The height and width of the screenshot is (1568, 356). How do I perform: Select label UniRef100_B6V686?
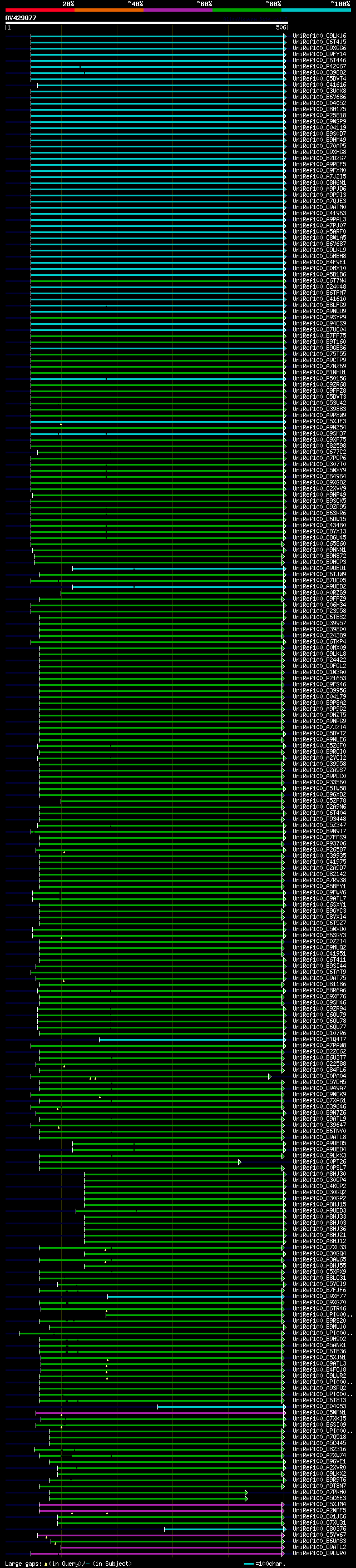coord(319,97)
